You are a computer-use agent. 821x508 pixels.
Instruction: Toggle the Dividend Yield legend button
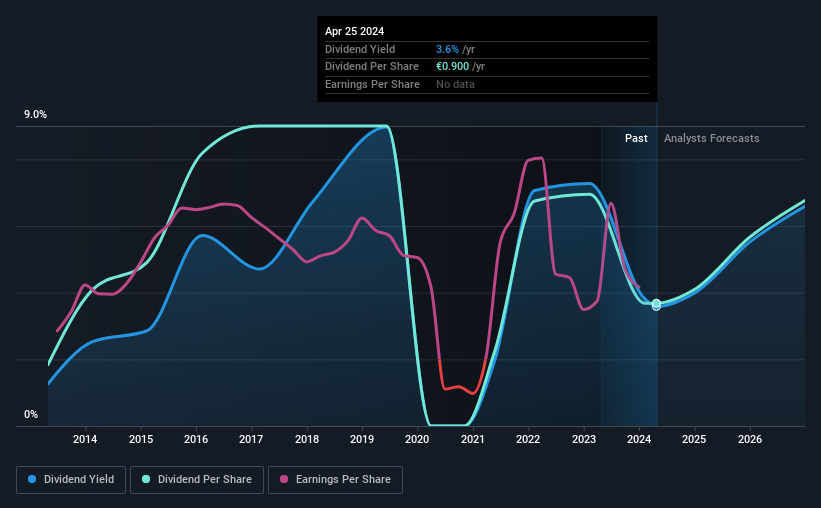[x=71, y=480]
